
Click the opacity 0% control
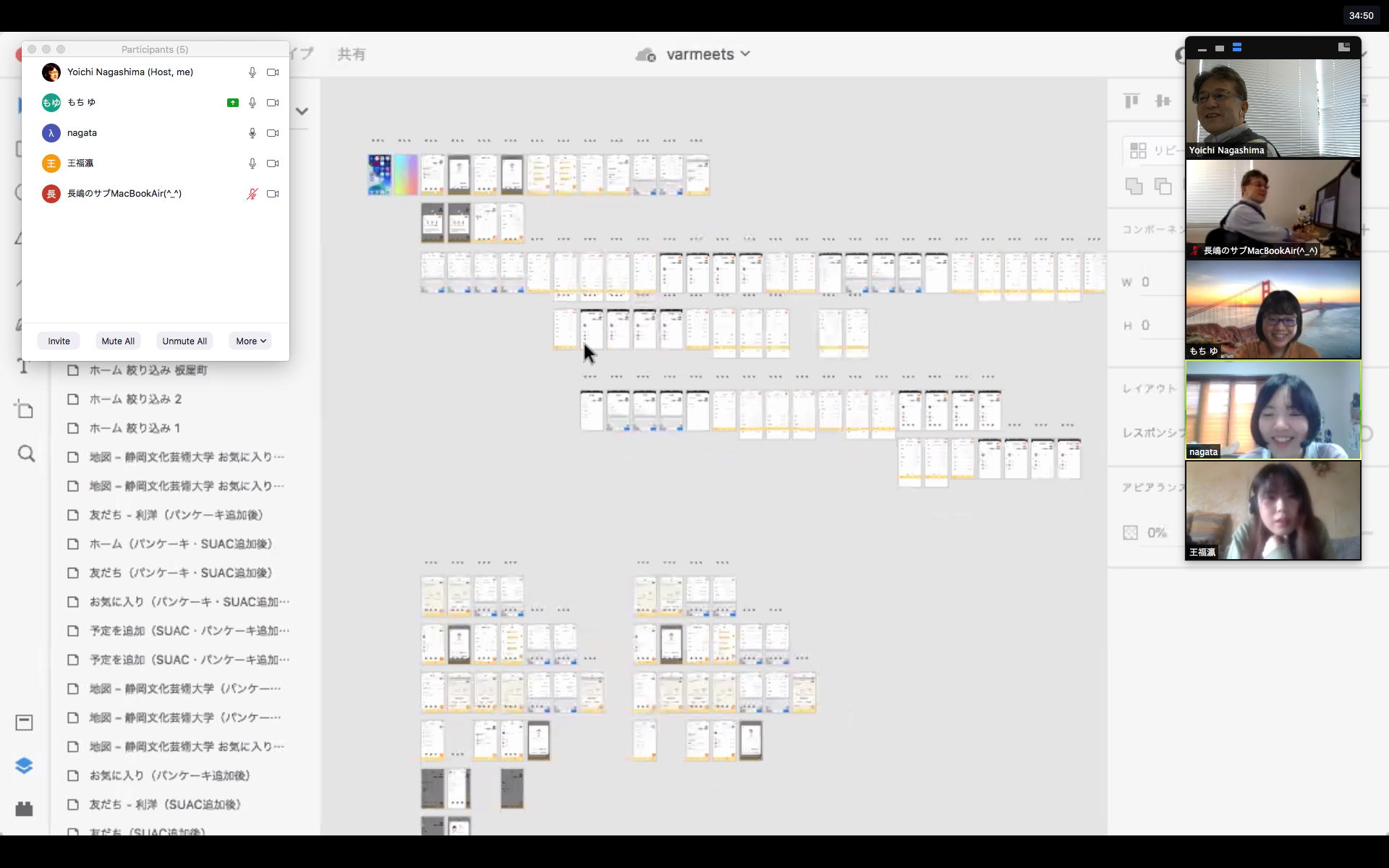point(1156,533)
